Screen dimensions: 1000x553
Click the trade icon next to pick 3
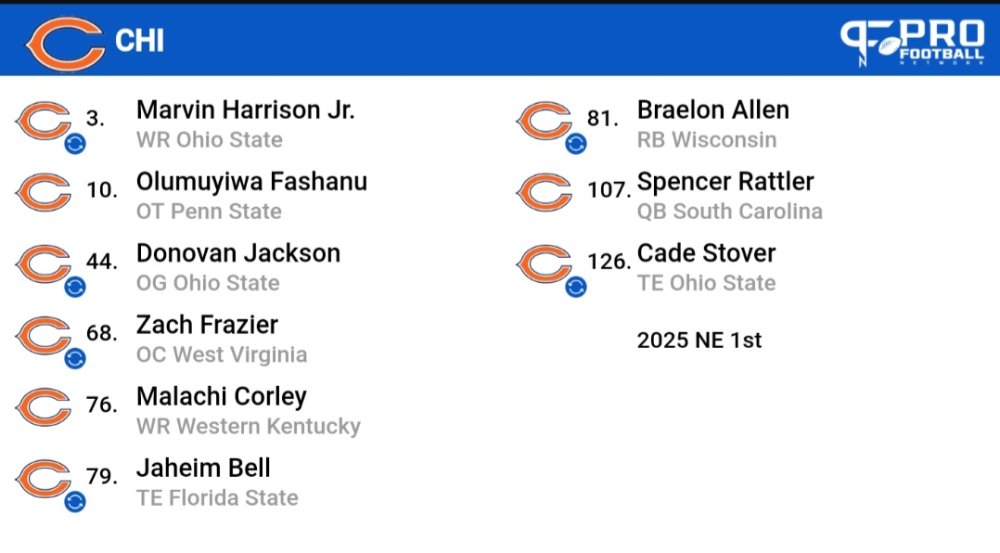(75, 144)
